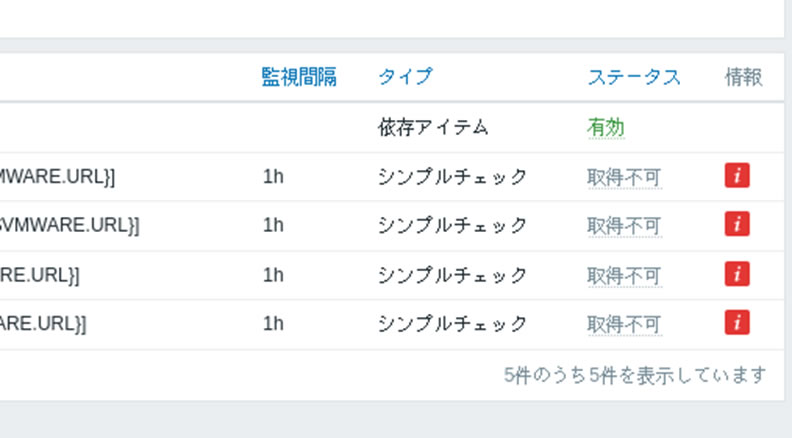Click the third red error info icon
This screenshot has width=792, height=438.
(x=737, y=274)
